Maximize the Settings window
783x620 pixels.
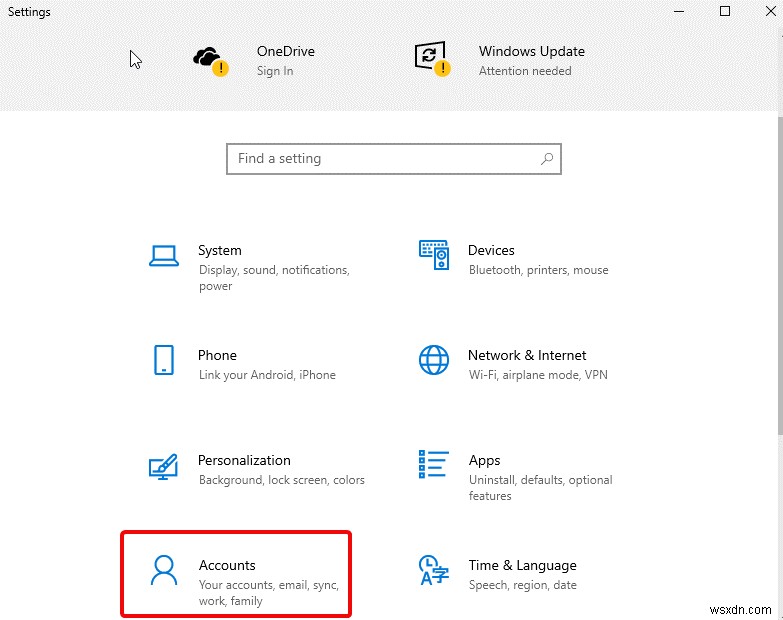click(725, 11)
